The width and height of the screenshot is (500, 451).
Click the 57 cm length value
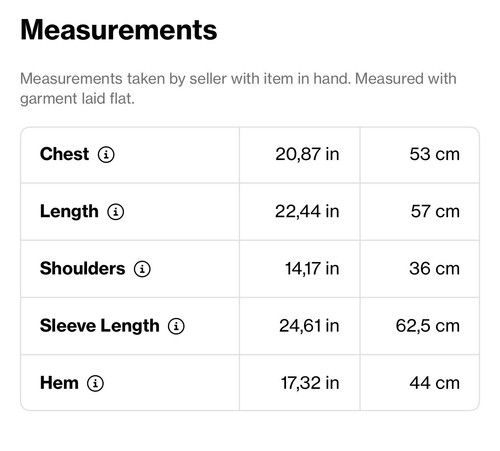click(x=435, y=212)
